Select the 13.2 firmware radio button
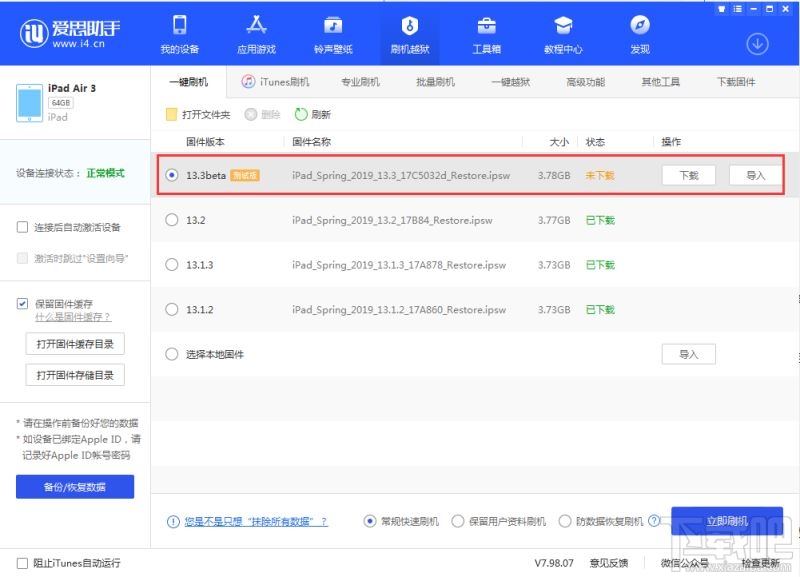The width and height of the screenshot is (800, 577). click(x=171, y=221)
